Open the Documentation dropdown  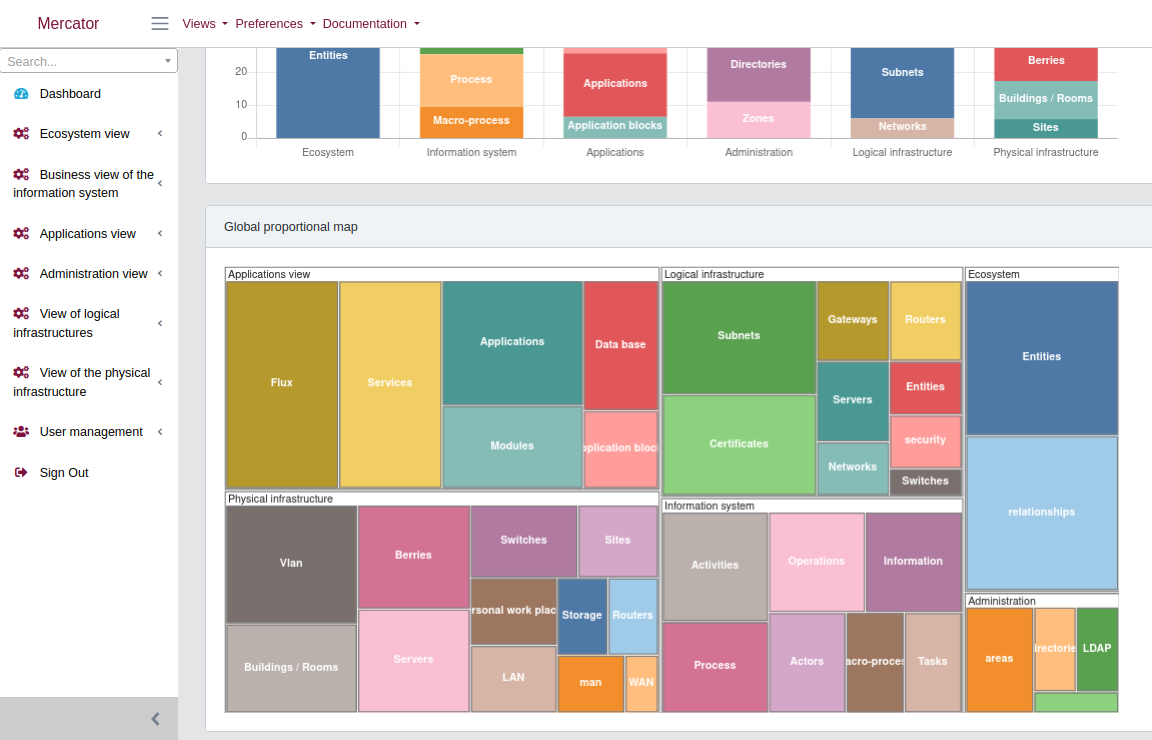click(366, 23)
